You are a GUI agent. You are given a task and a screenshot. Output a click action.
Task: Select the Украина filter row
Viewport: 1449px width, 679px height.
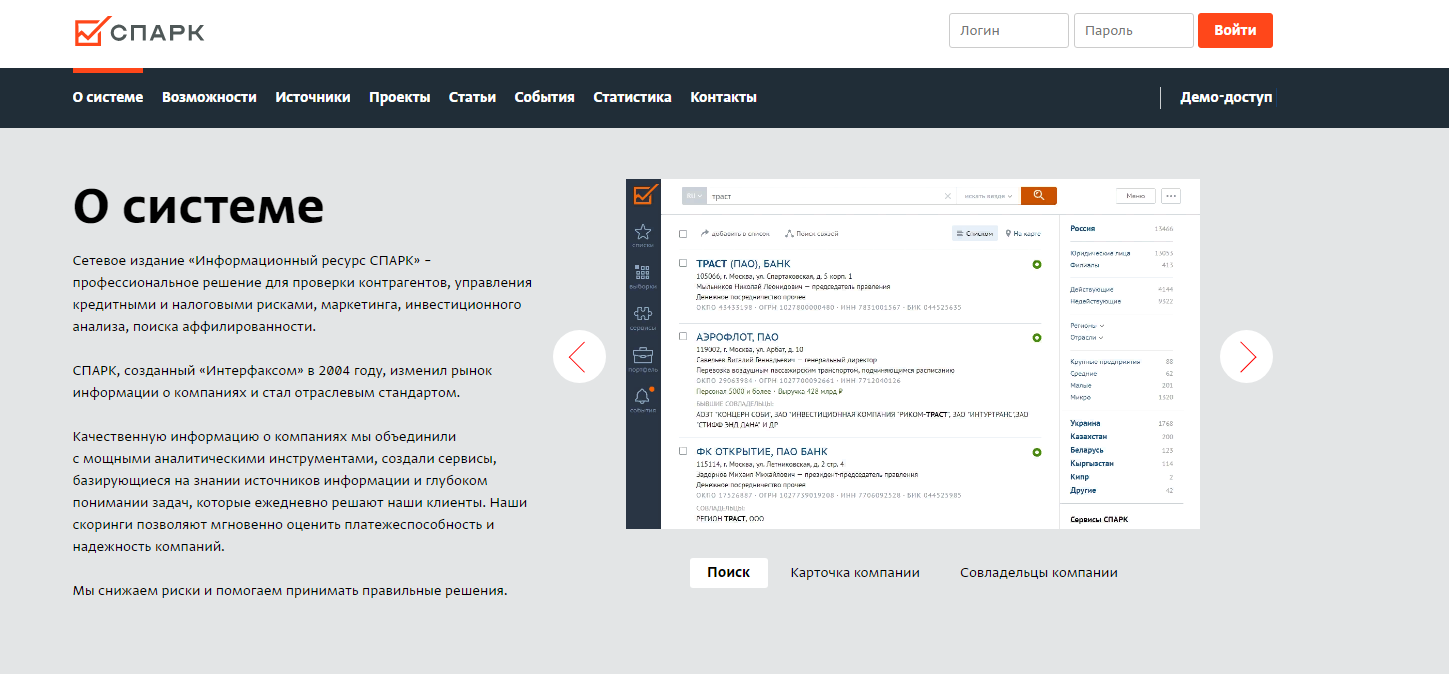pyautogui.click(x=1122, y=424)
